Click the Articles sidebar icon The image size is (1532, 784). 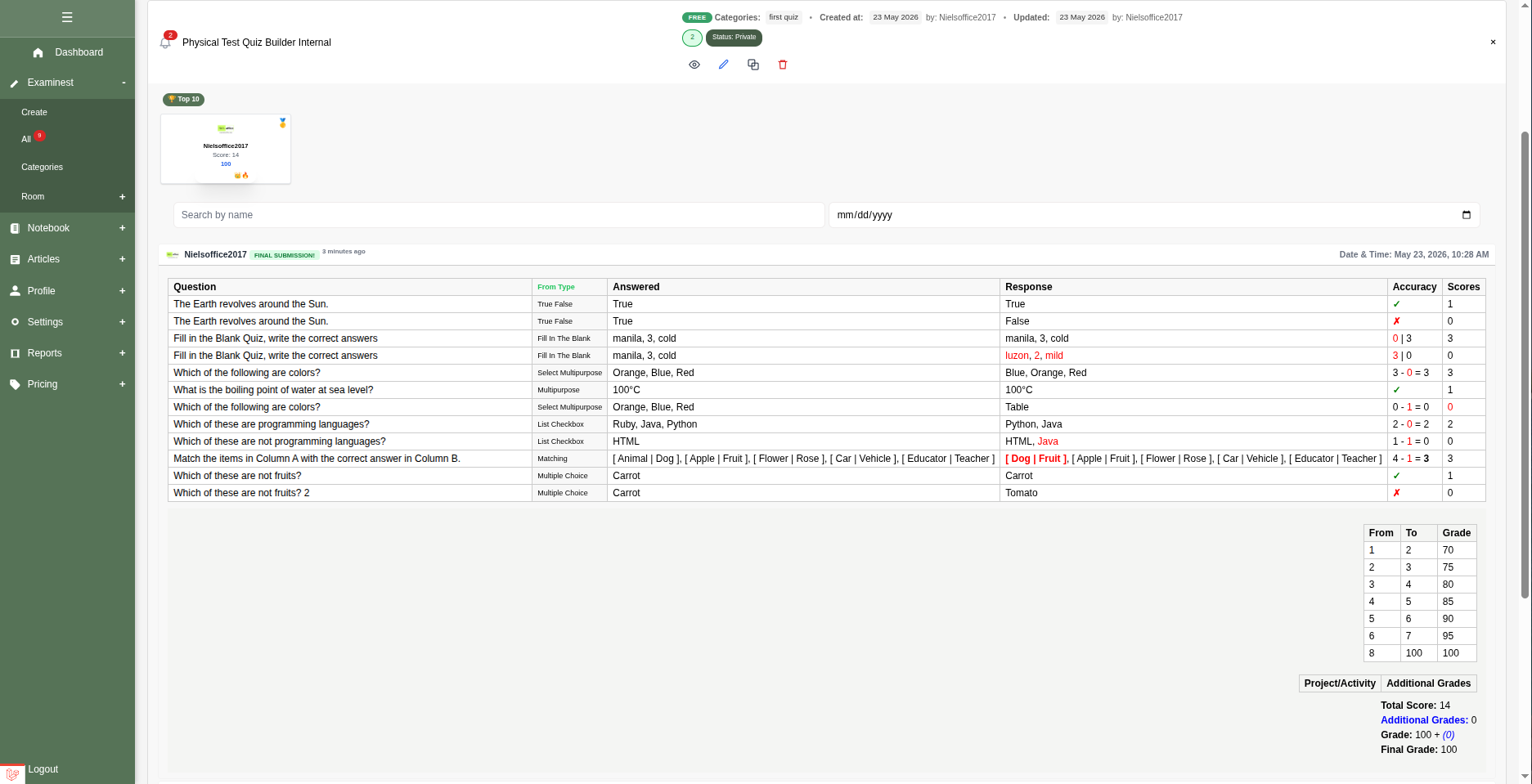[15, 260]
